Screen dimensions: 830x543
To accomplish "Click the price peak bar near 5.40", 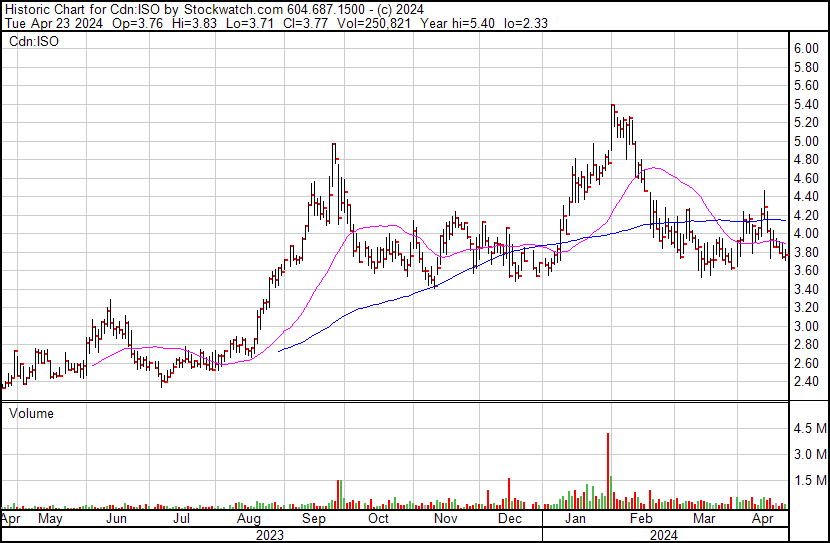I will 613,107.
